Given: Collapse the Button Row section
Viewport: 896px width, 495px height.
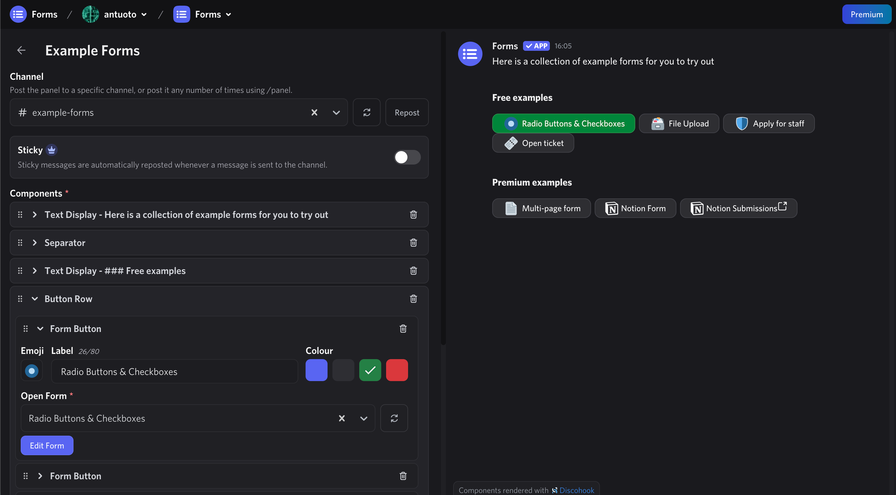Looking at the screenshot, I should (35, 299).
